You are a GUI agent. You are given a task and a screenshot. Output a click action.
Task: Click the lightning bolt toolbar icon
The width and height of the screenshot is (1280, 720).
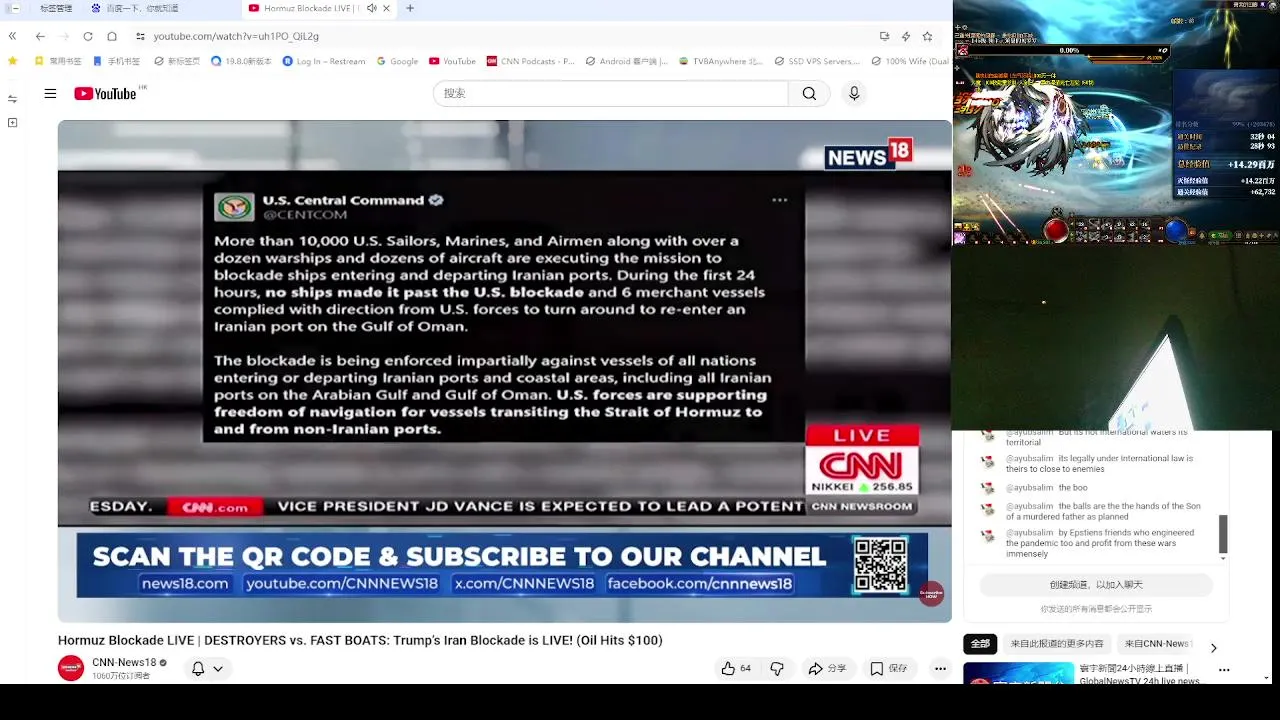[906, 36]
